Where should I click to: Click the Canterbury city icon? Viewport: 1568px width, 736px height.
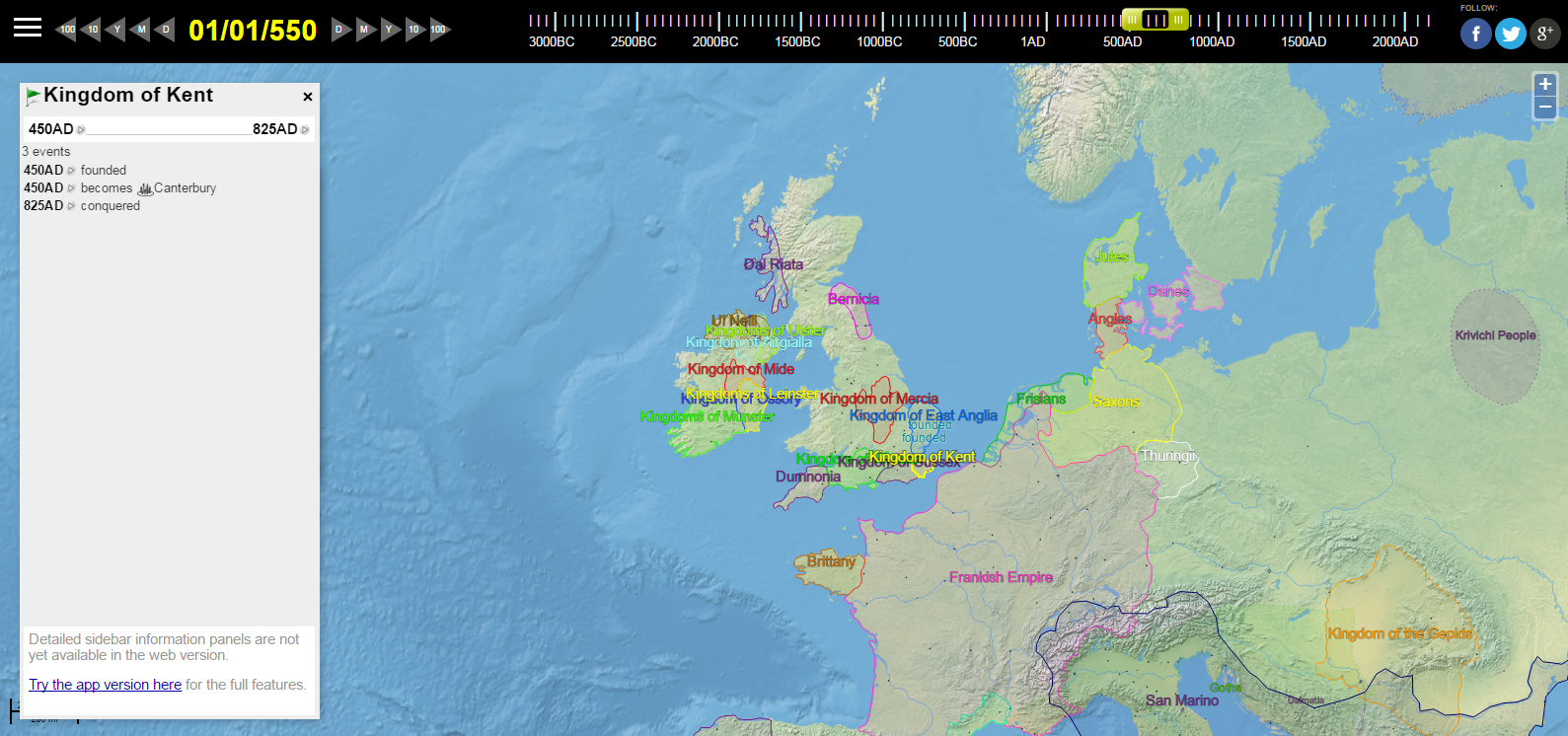[x=145, y=188]
